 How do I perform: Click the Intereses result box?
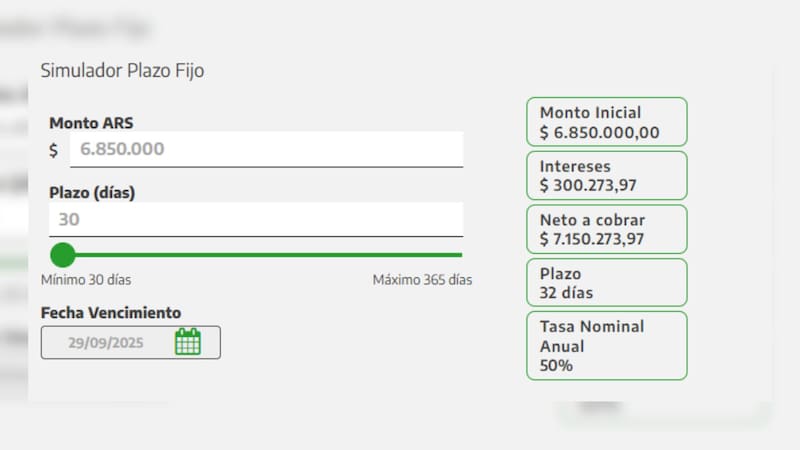pos(607,176)
